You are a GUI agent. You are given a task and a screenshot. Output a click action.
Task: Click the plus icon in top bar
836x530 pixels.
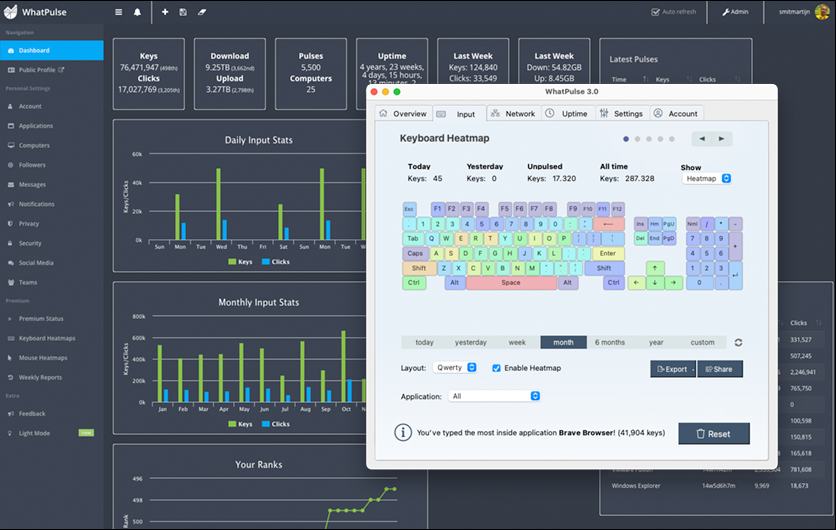pyautogui.click(x=165, y=12)
